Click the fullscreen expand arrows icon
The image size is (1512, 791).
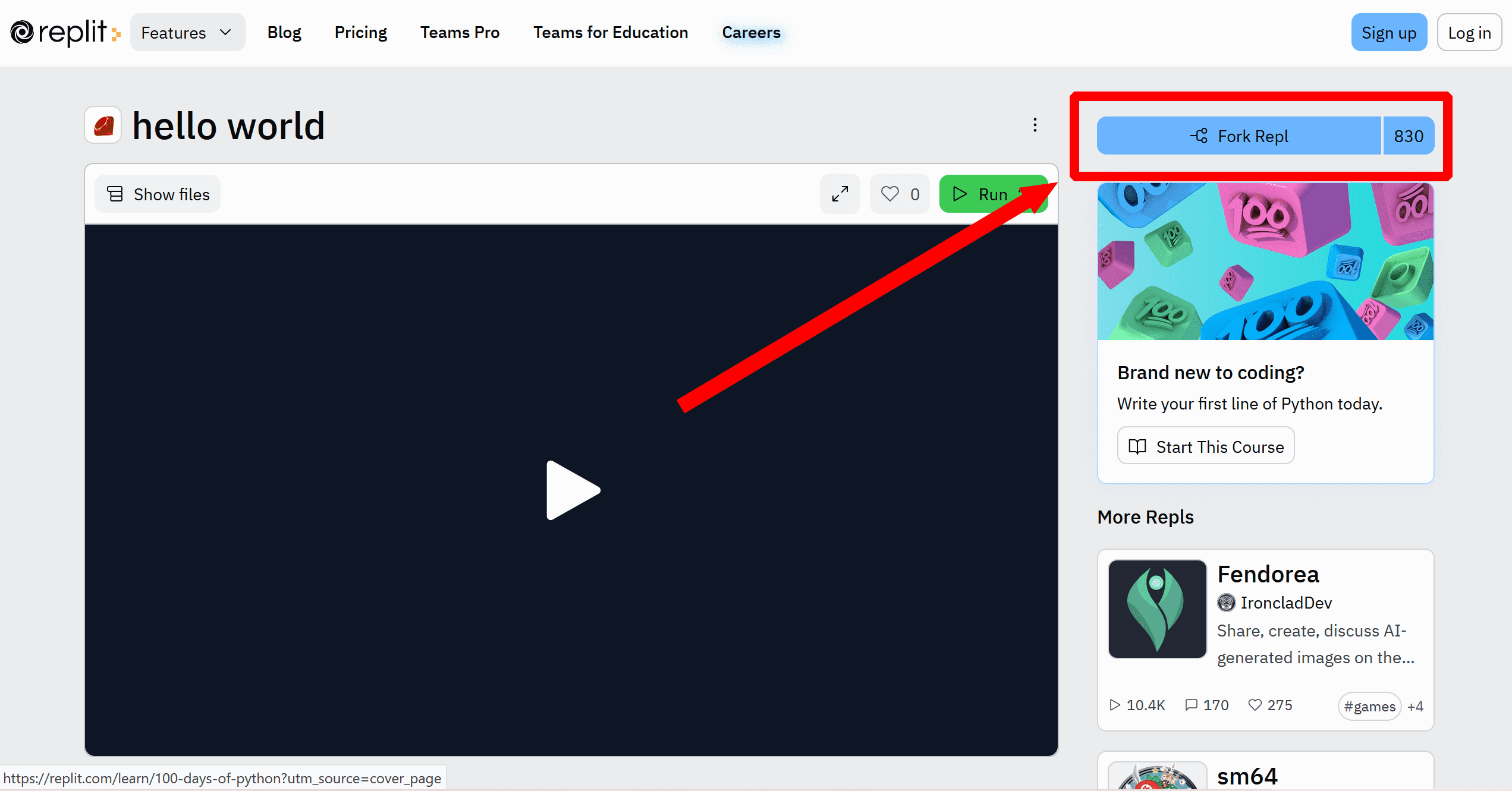[x=840, y=194]
